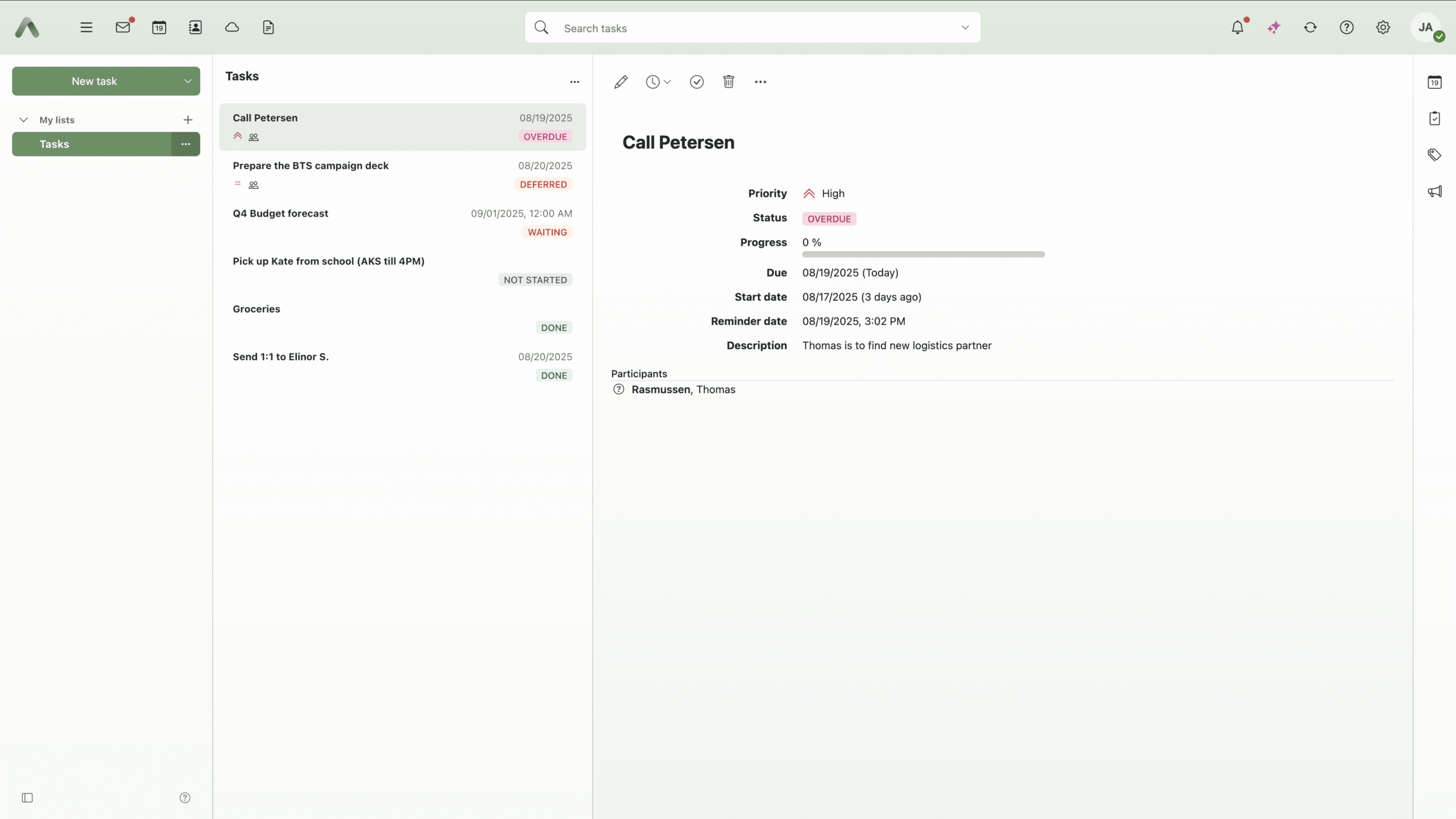The height and width of the screenshot is (819, 1456).
Task: Open the New task dropdown arrow
Action: pyautogui.click(x=188, y=81)
